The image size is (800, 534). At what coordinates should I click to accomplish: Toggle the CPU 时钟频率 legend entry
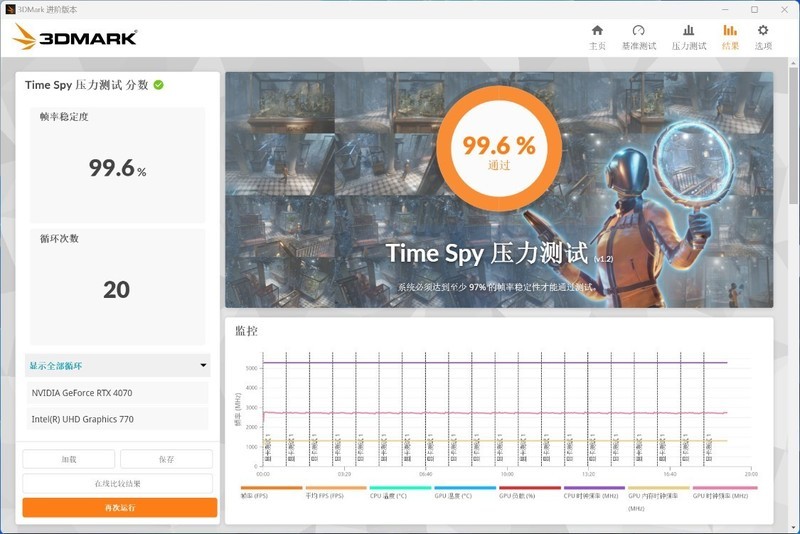(x=594, y=493)
